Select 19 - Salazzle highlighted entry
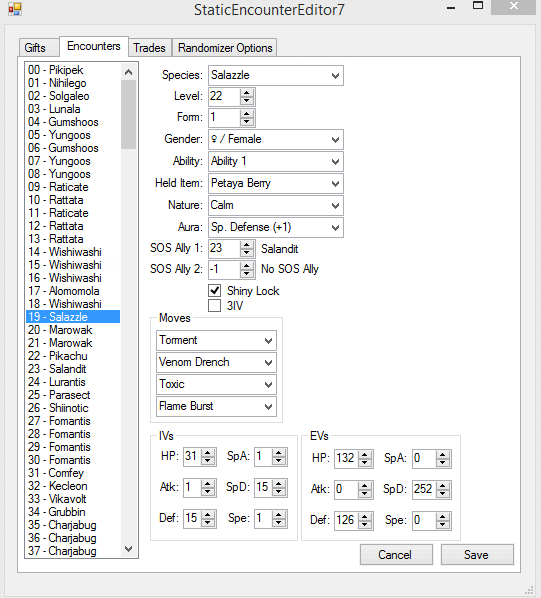541x598 pixels. point(73,317)
